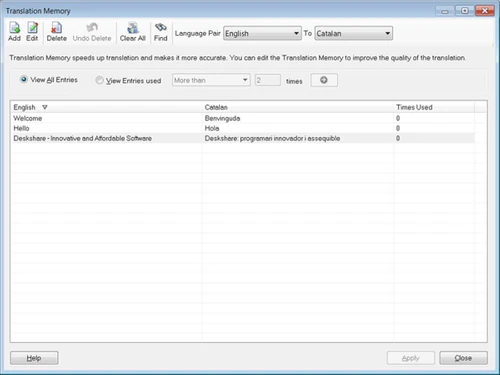The image size is (500, 375).
Task: Click the Close button at bottom
Action: (463, 358)
